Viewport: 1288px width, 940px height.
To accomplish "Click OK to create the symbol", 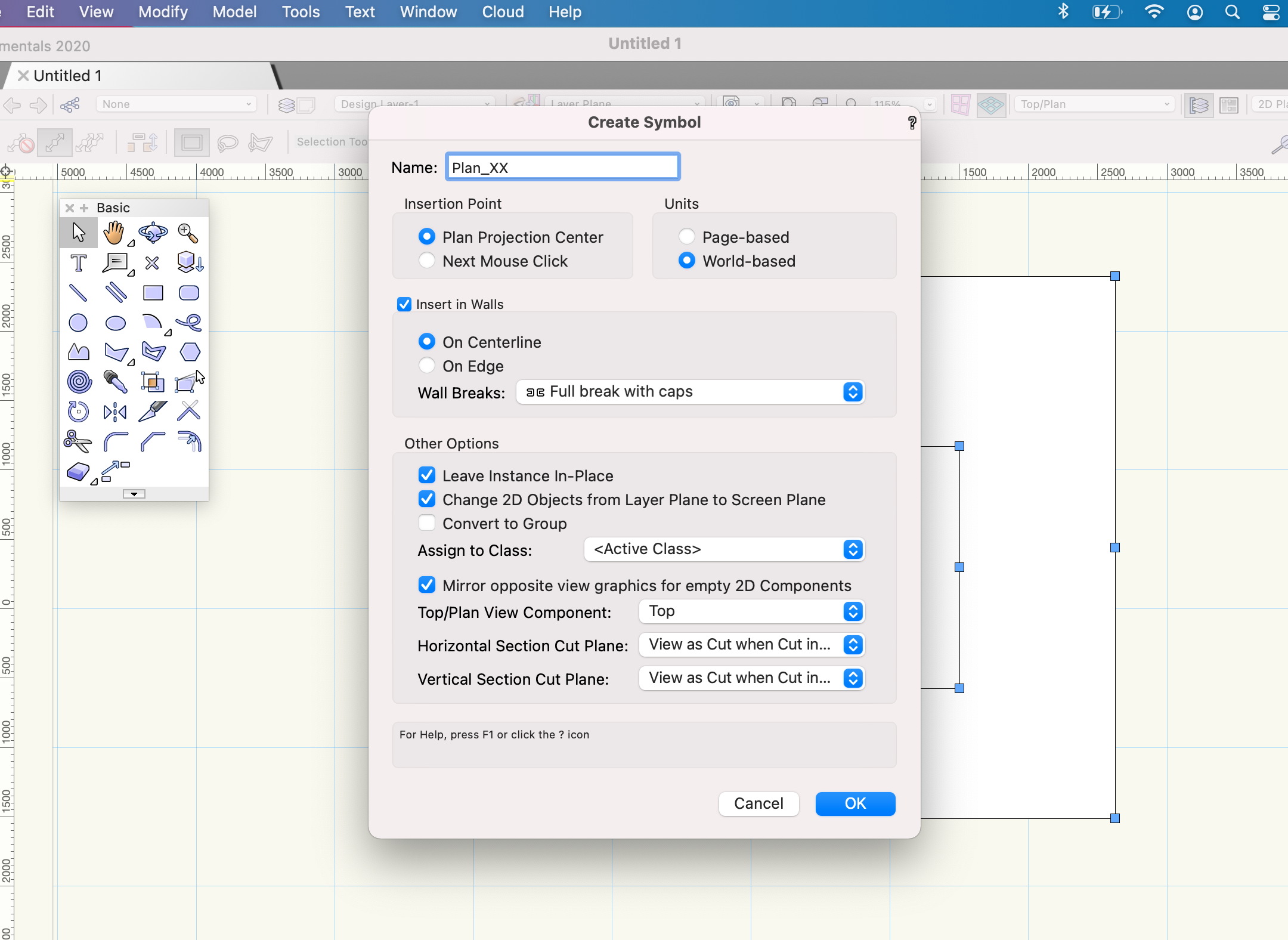I will (x=854, y=803).
